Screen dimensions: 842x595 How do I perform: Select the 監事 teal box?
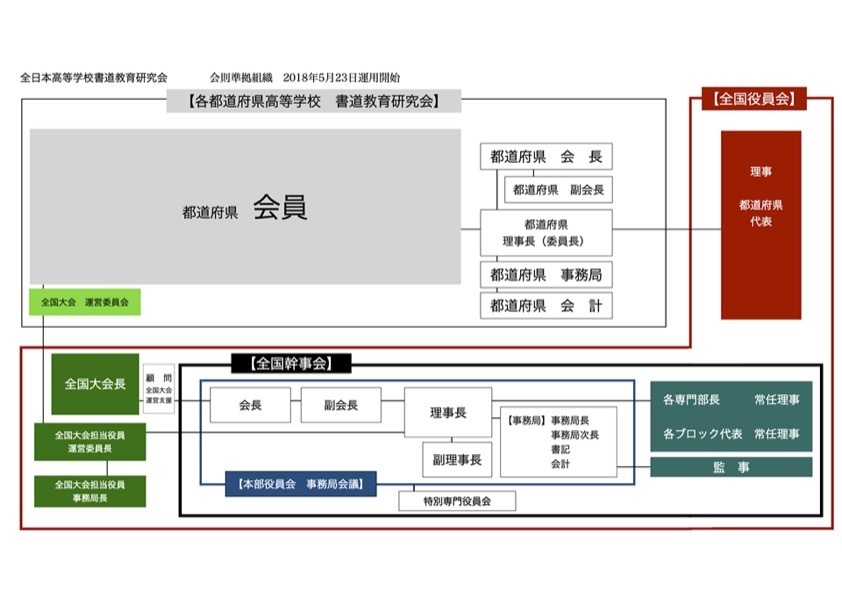click(x=731, y=467)
